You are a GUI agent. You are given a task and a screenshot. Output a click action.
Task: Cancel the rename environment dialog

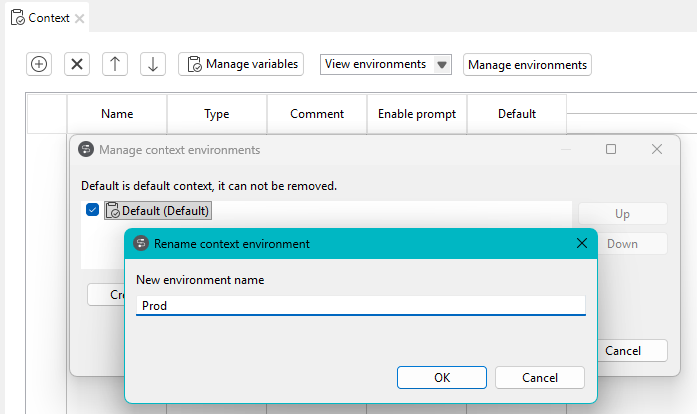540,377
